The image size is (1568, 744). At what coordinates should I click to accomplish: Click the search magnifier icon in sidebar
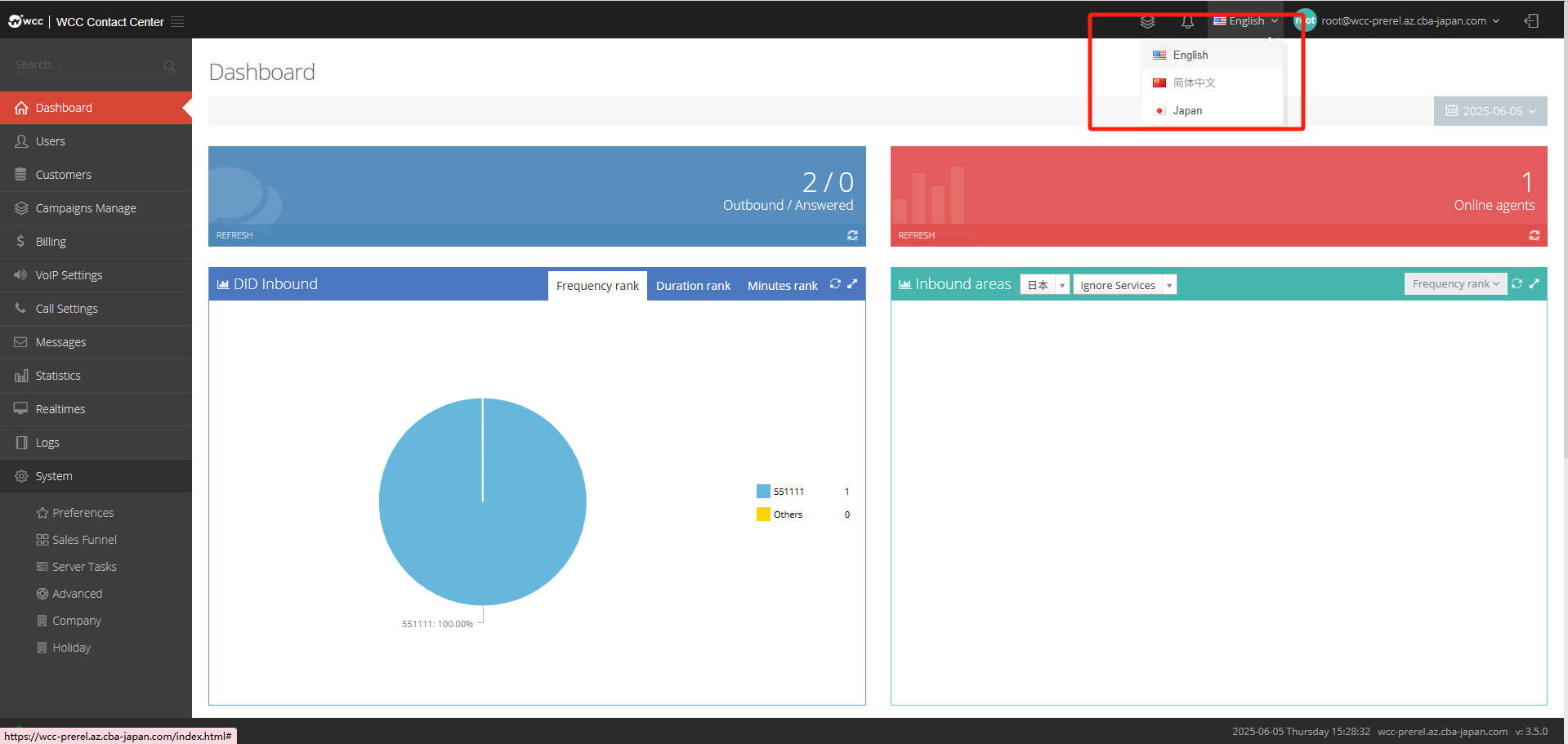[x=169, y=66]
